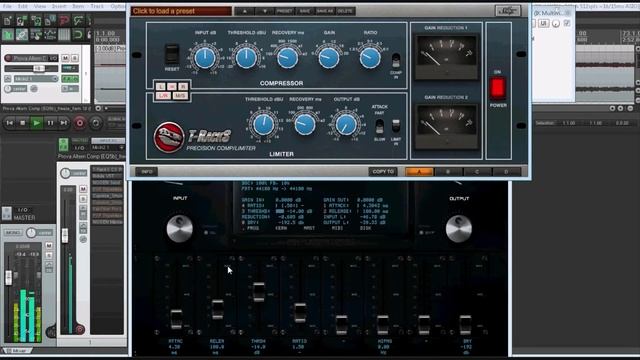This screenshot has width=640, height=360.
Task: Click the DELETE preset button
Action: [x=345, y=11]
